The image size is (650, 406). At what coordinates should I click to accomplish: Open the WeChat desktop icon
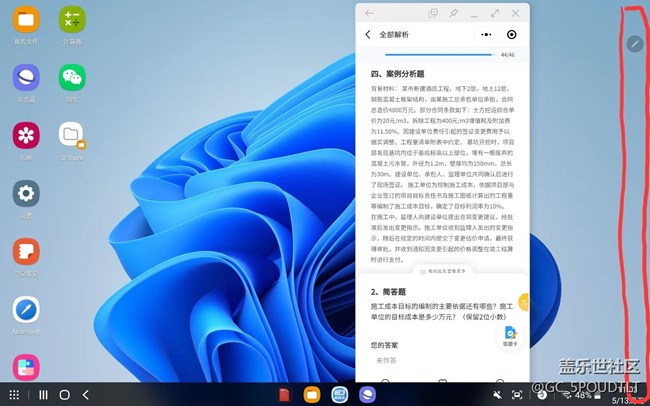(72, 78)
